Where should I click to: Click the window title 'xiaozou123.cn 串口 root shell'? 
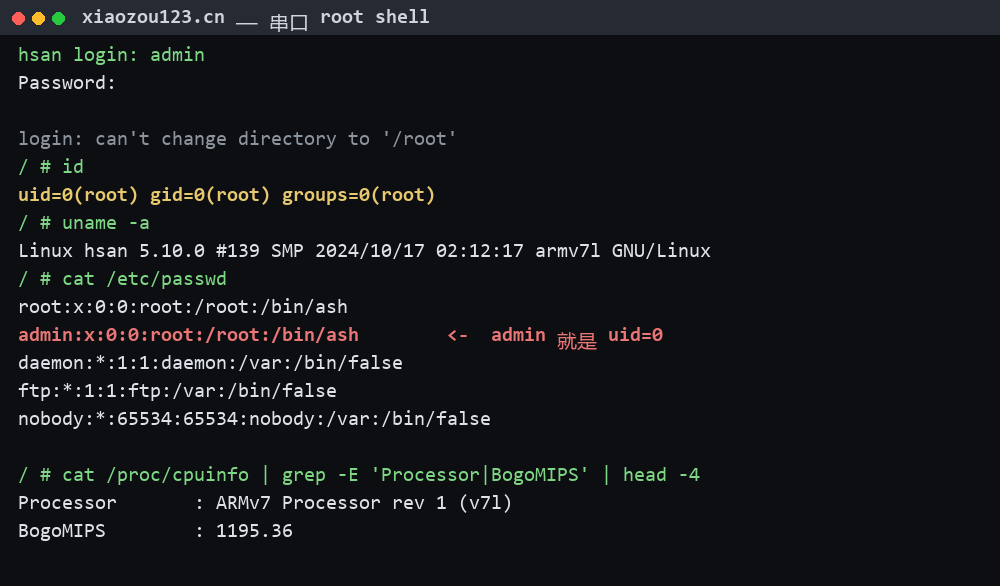pyautogui.click(x=256, y=18)
